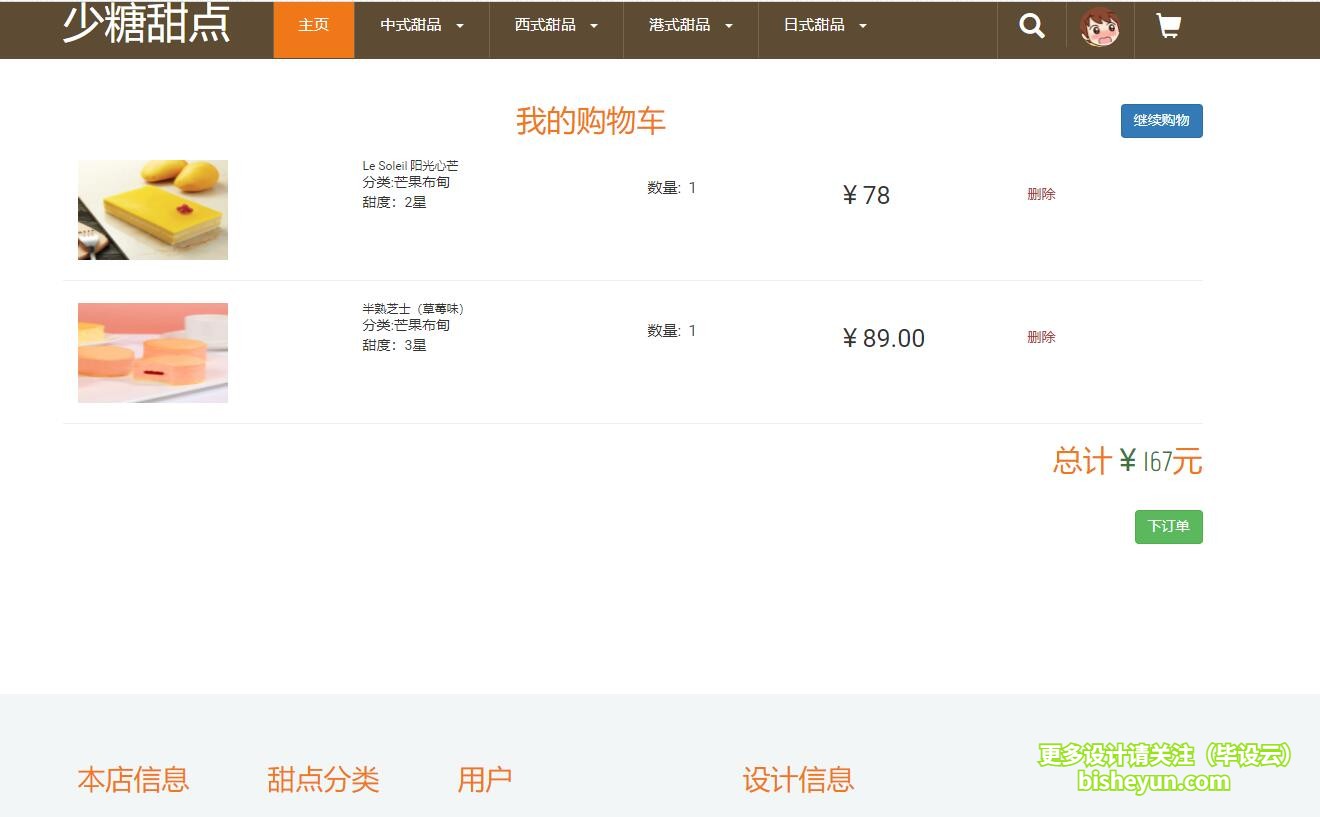
Task: Click the Le Soleil 阳光心芒 product name
Action: pos(410,165)
